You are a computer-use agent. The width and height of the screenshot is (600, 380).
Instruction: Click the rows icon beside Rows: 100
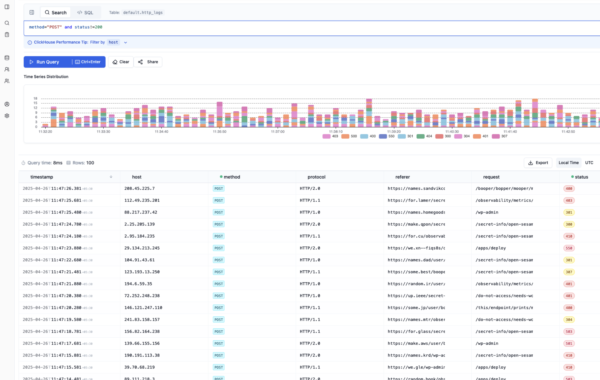coord(68,163)
